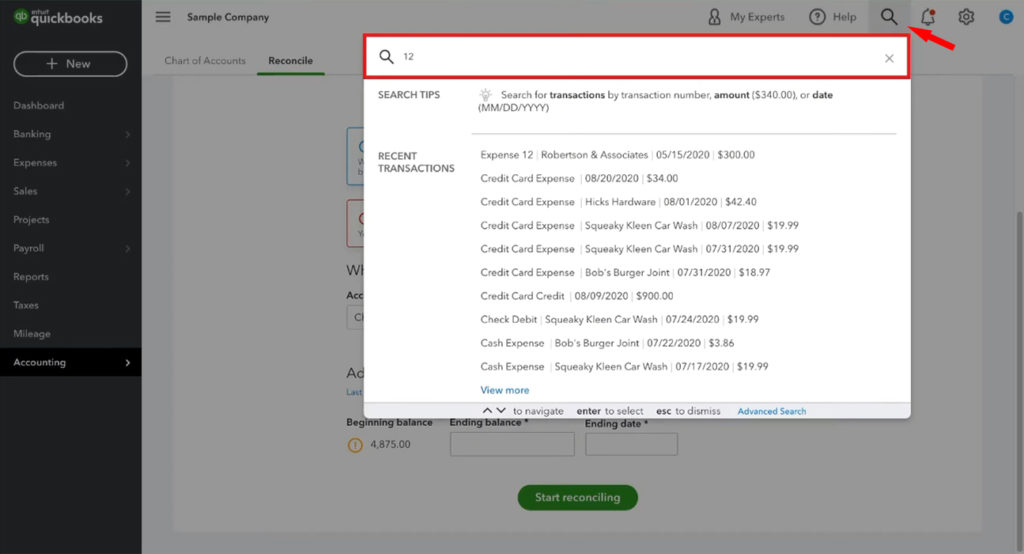Click the beginning balance warning icon
The image size is (1024, 554).
[x=355, y=445]
